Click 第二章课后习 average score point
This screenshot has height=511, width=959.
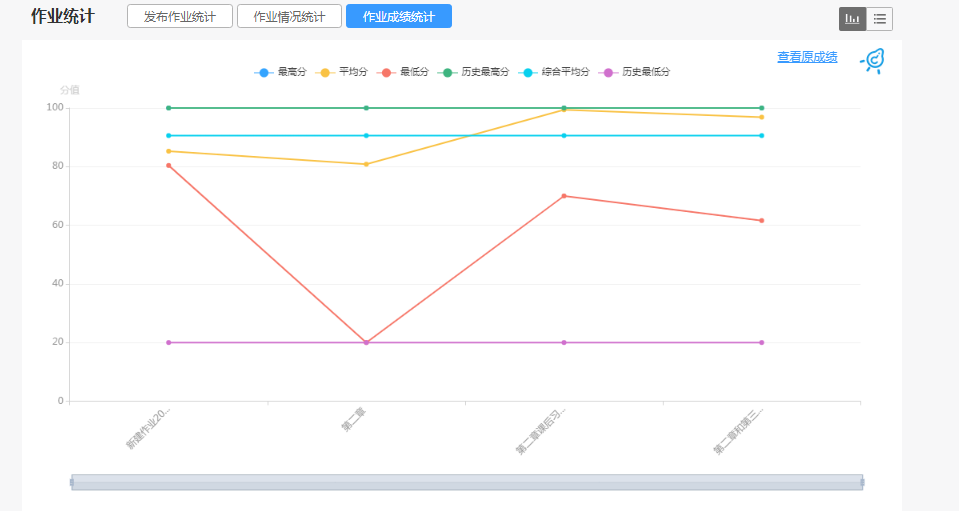tap(564, 110)
